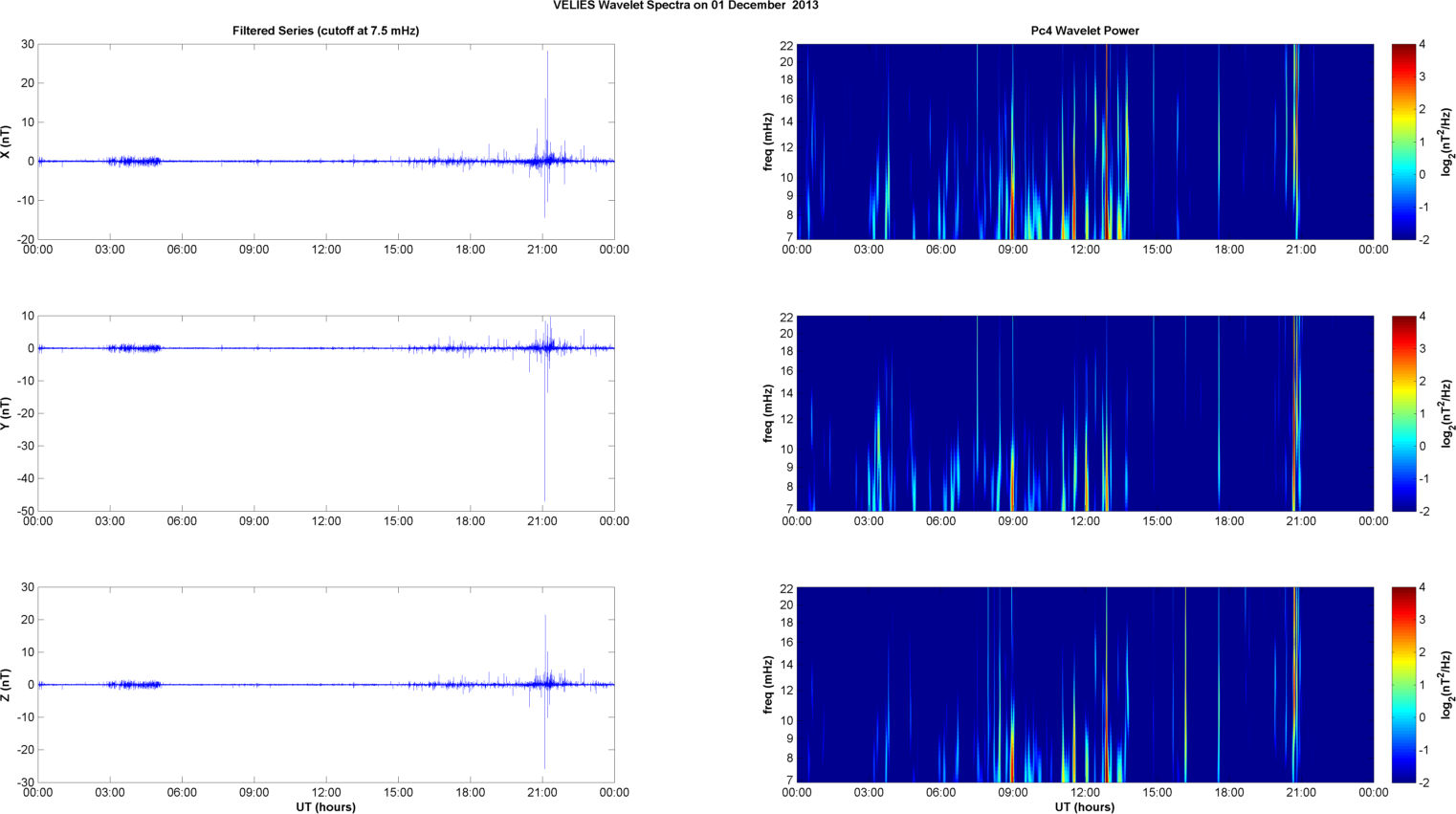Click the bottom Pc4 wavelet spectrogram

click(1084, 685)
